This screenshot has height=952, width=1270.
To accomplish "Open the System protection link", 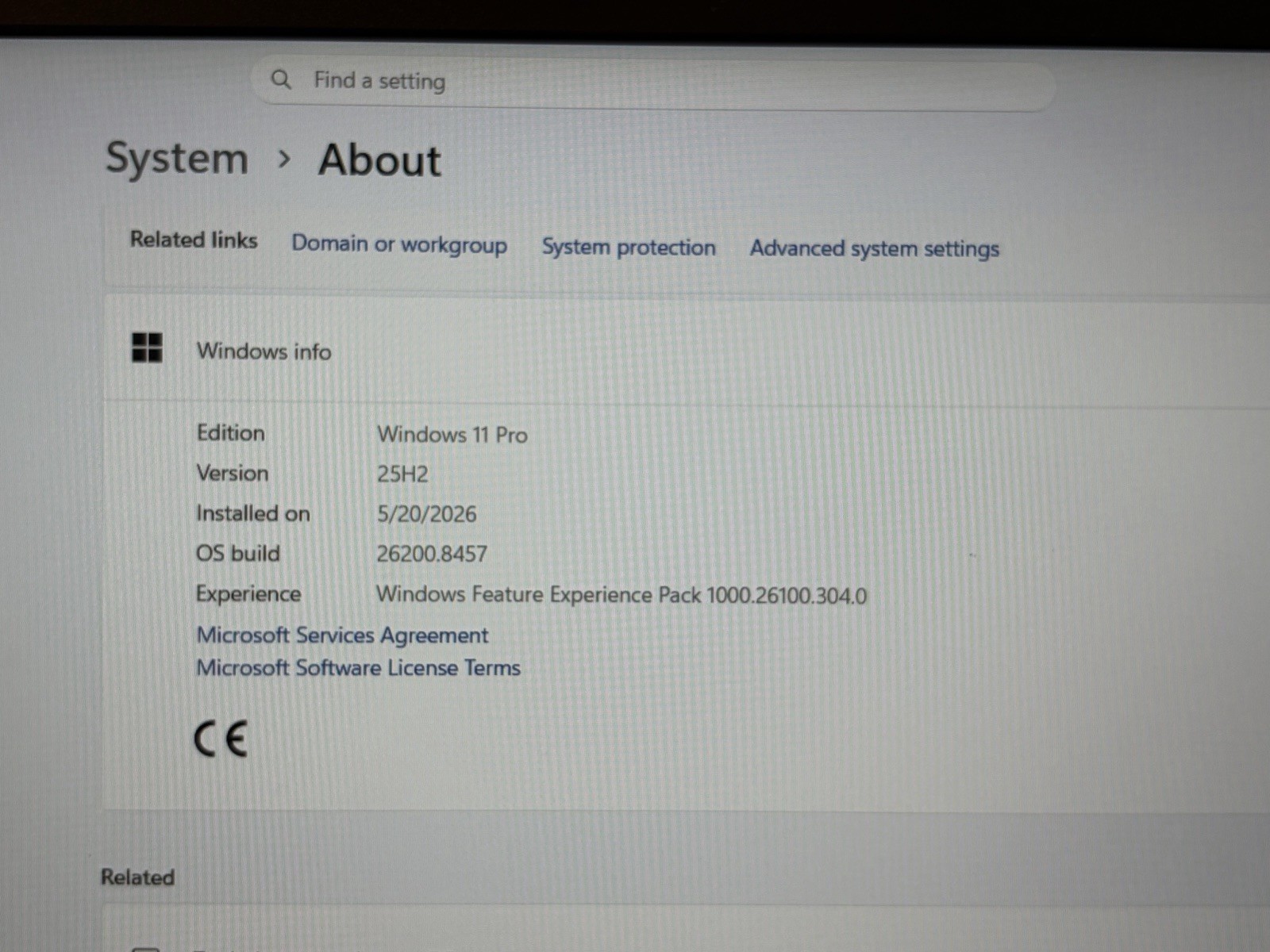I will click(x=629, y=248).
